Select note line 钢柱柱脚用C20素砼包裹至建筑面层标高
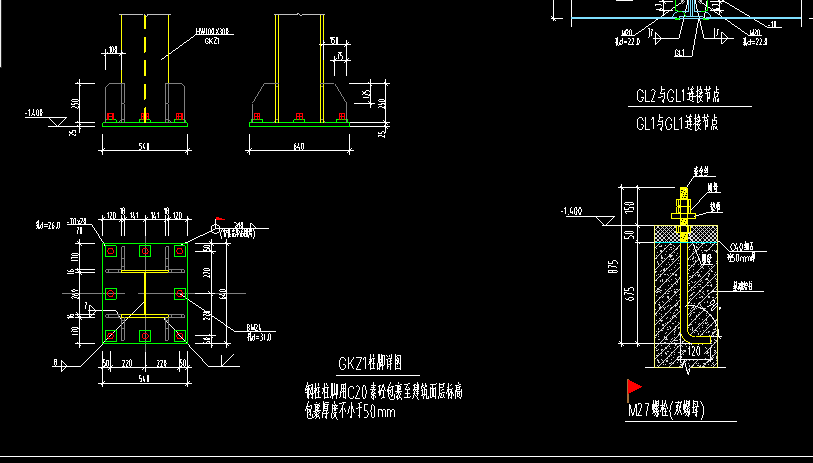This screenshot has height=463, width=813. pyautogui.click(x=383, y=391)
